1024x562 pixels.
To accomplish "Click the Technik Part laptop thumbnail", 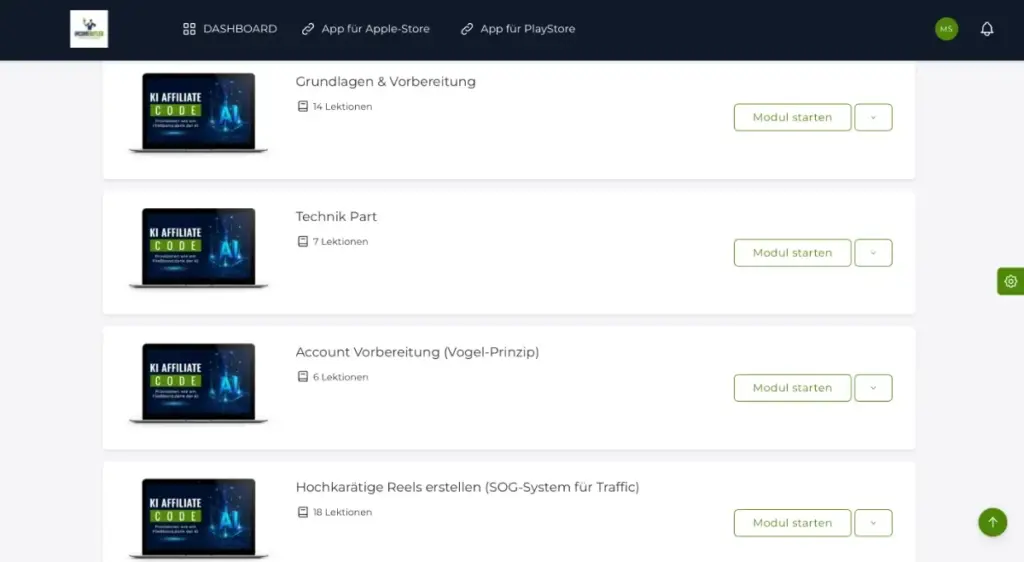I will 198,248.
